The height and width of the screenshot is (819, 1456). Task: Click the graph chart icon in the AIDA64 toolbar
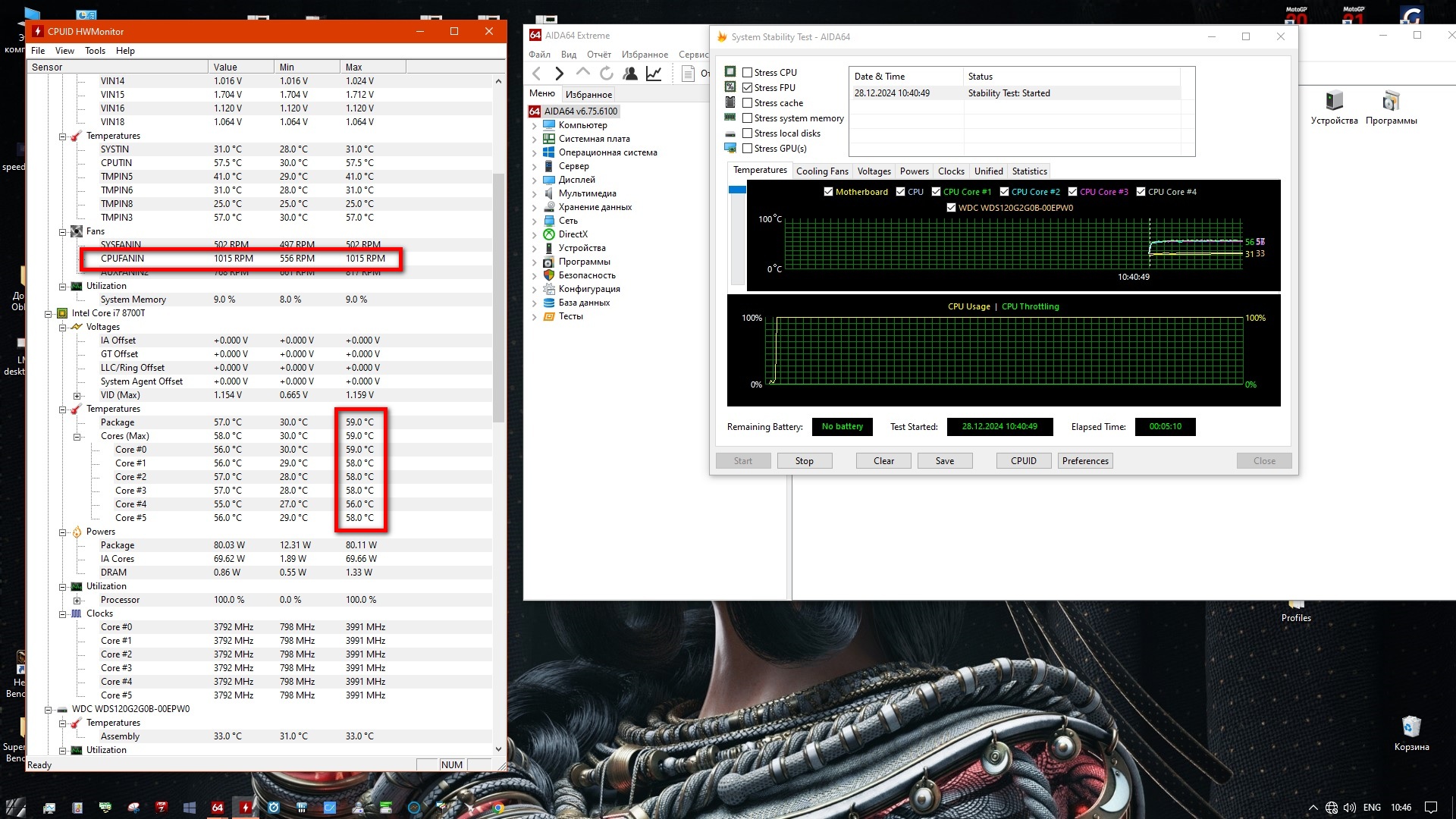(x=654, y=74)
